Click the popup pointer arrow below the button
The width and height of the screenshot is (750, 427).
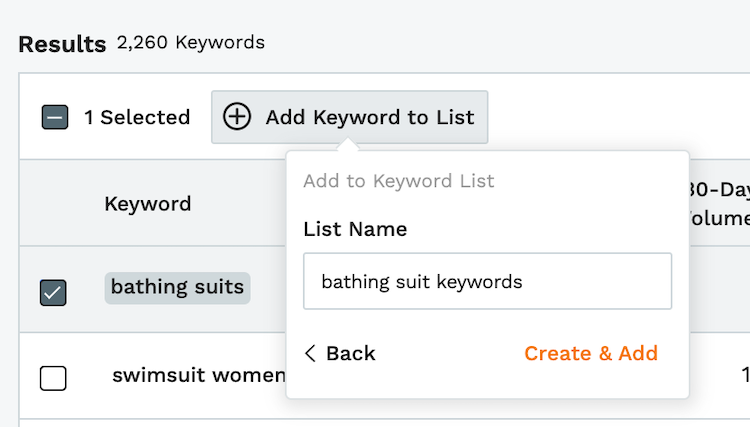(348, 145)
